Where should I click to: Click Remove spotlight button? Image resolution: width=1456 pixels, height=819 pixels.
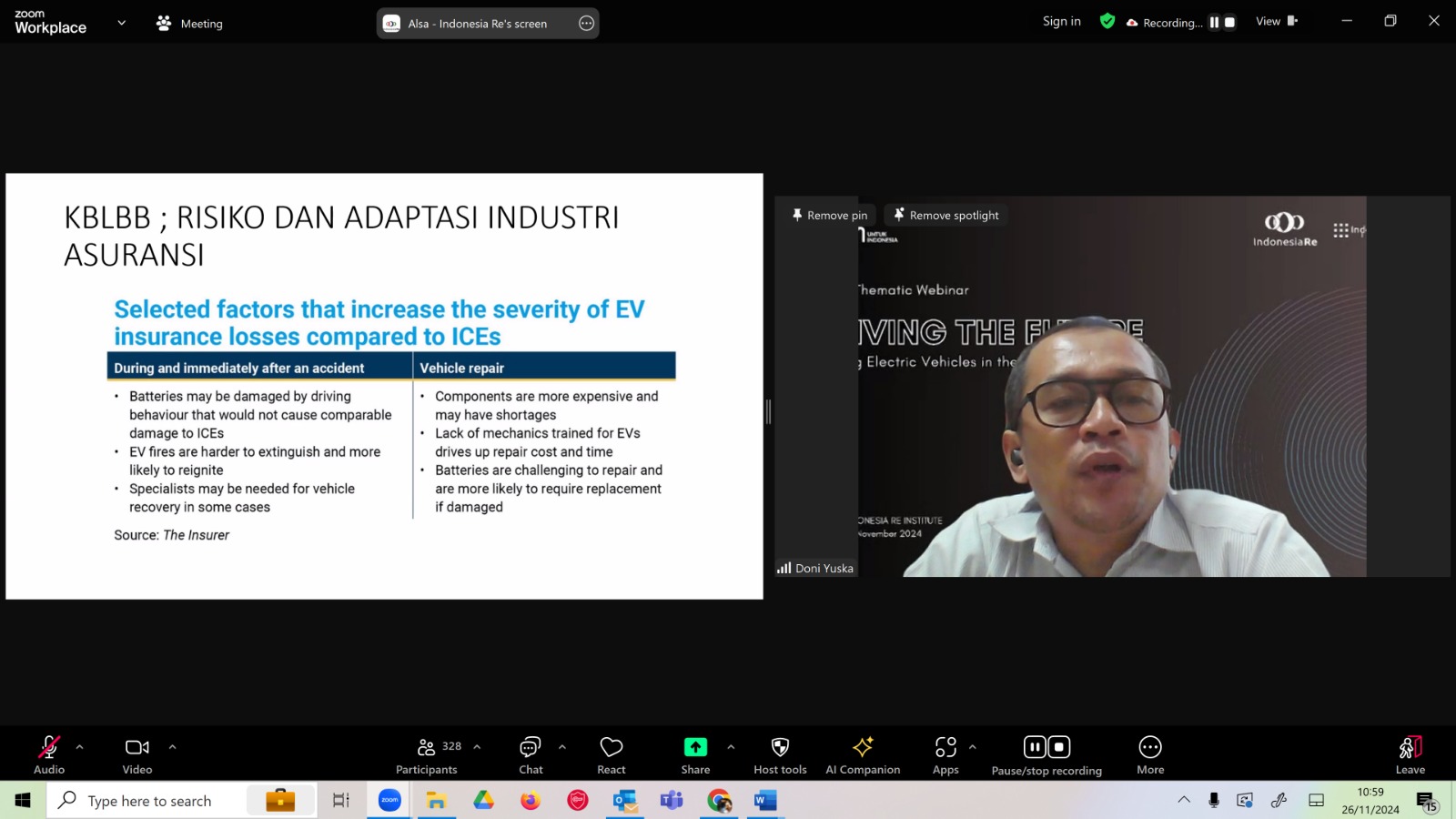(946, 216)
